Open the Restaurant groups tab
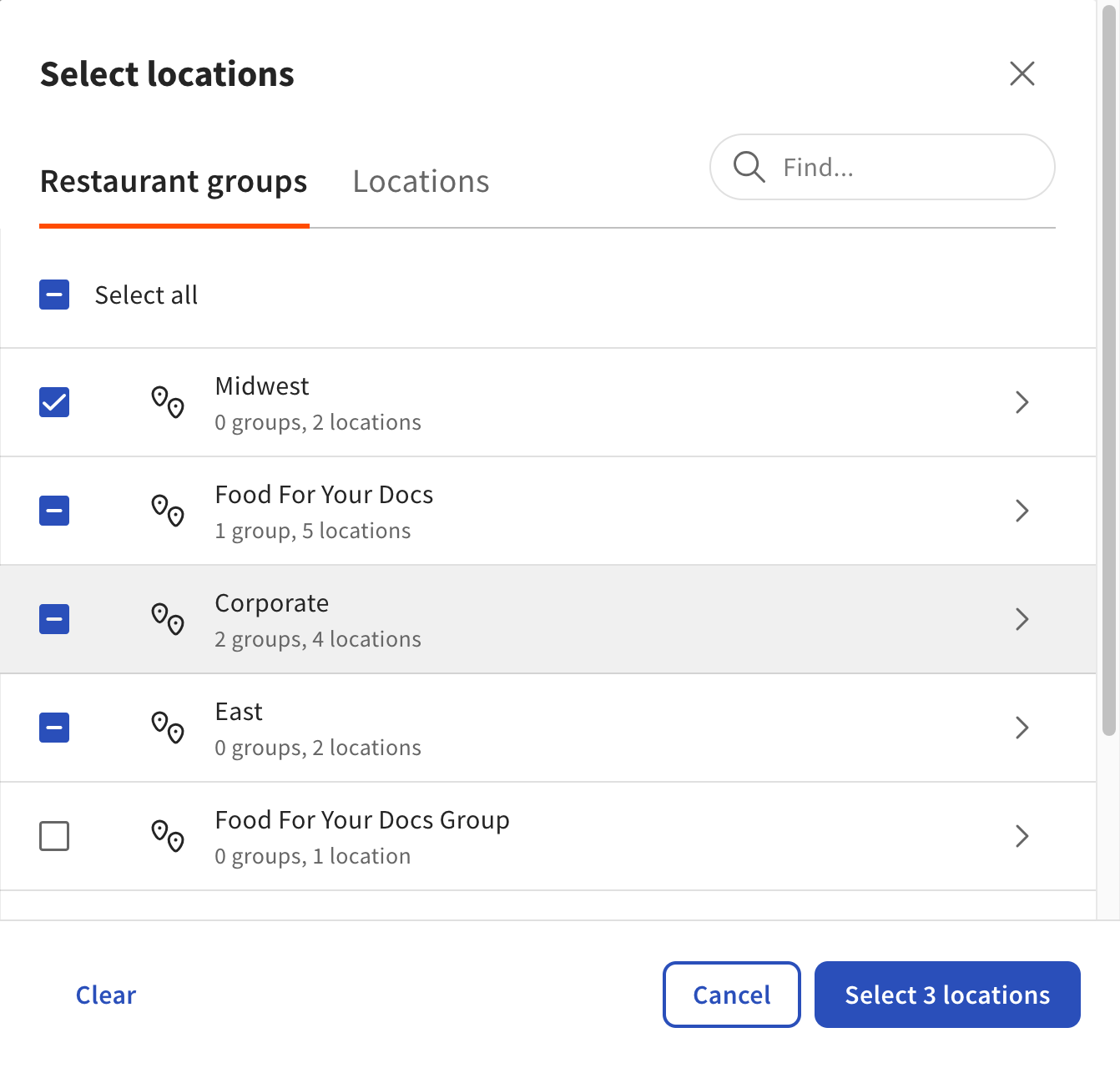 [x=174, y=182]
